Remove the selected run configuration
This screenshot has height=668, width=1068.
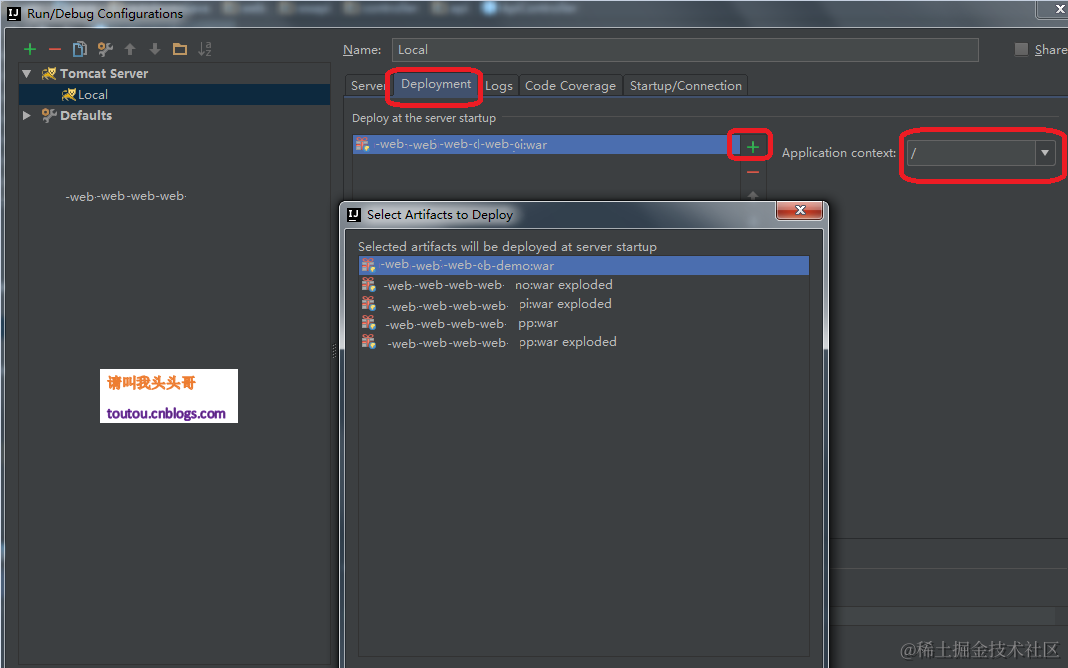(x=55, y=48)
